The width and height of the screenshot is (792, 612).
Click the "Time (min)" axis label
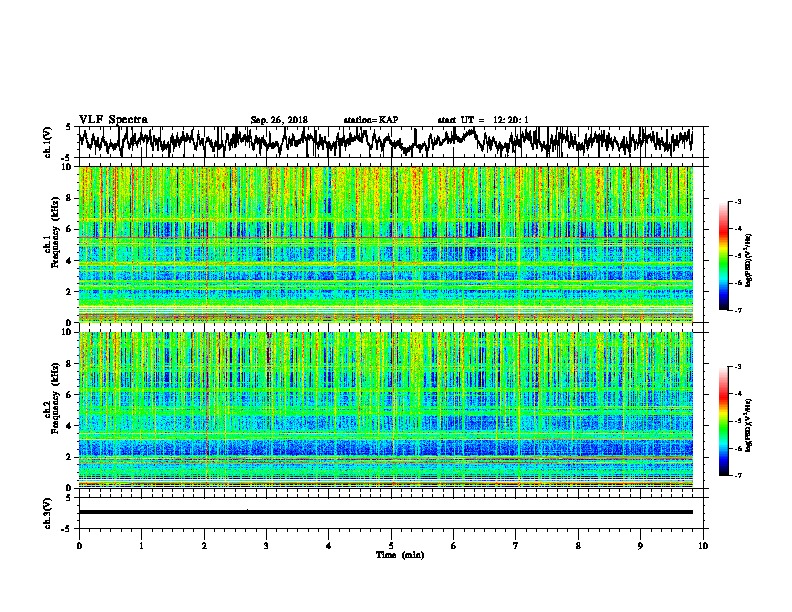pos(400,555)
